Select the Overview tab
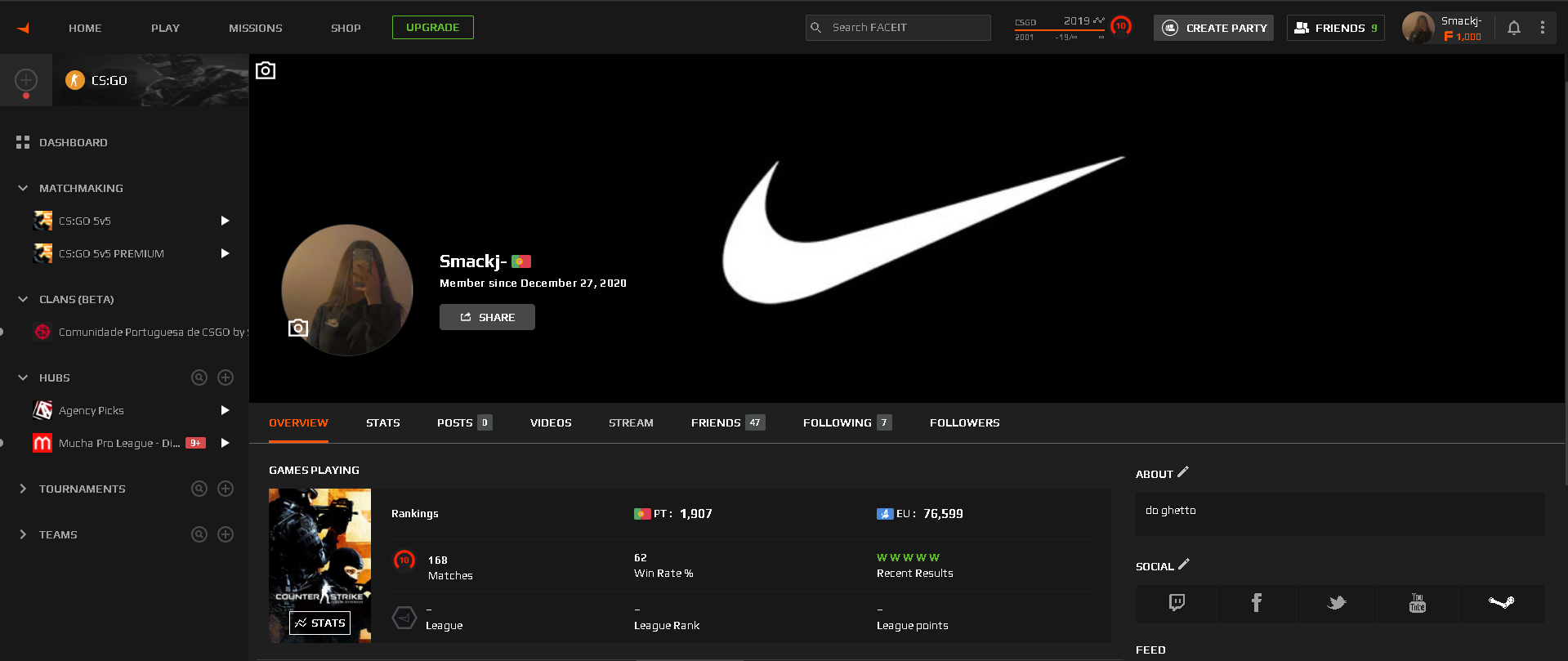 pos(298,422)
